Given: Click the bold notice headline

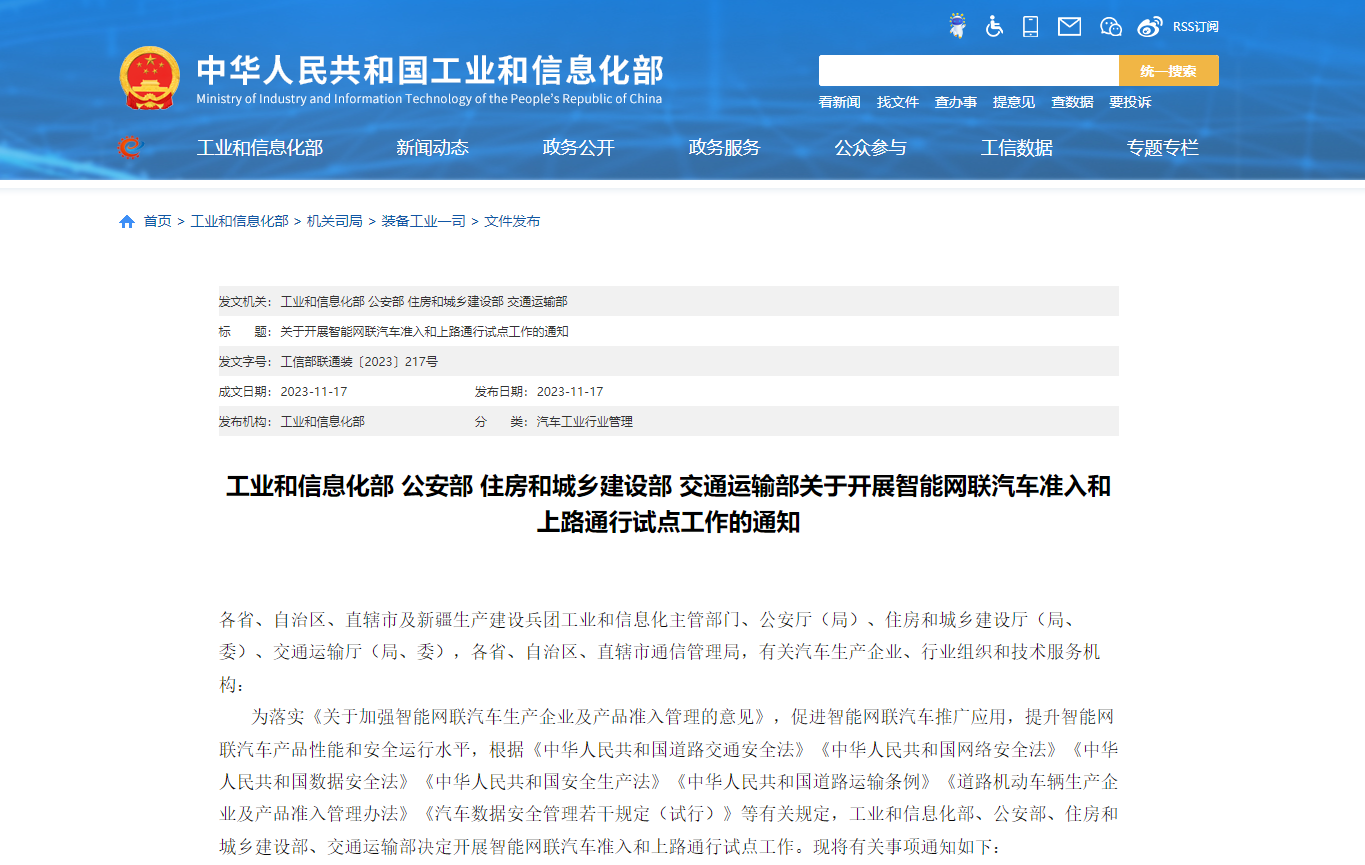Looking at the screenshot, I should click(668, 504).
